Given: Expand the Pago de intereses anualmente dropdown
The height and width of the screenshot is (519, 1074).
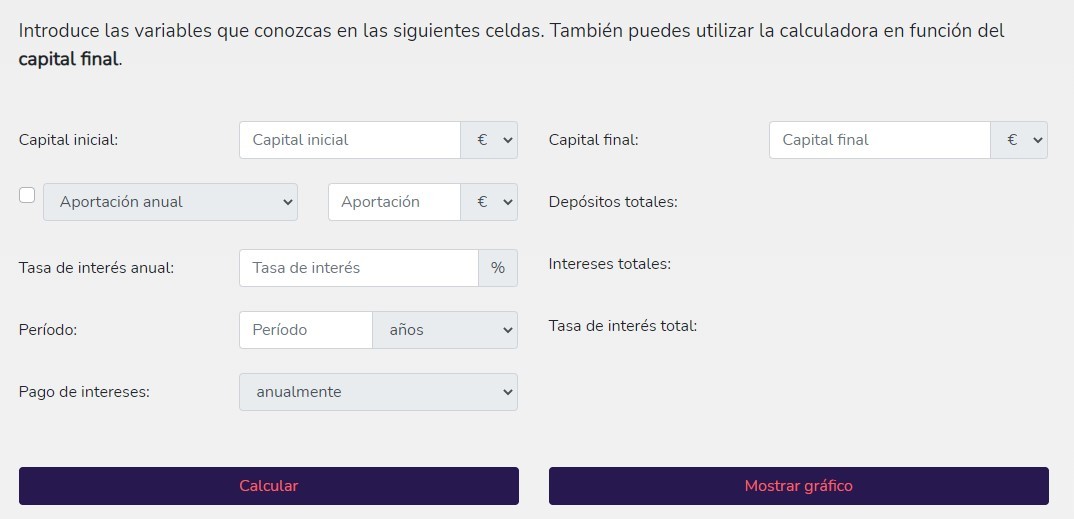Looking at the screenshot, I should tap(379, 392).
